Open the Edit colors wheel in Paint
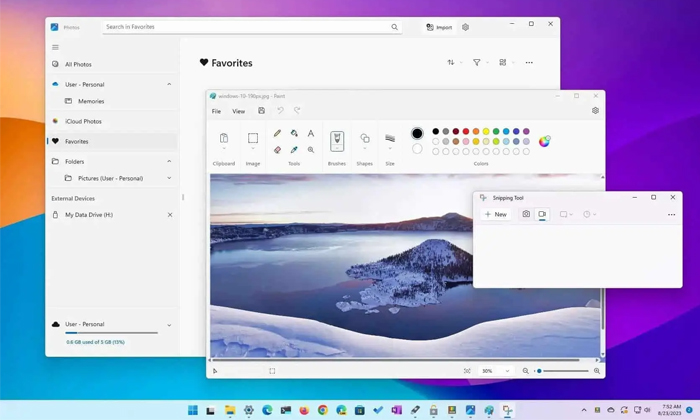This screenshot has width=700, height=420. point(544,141)
